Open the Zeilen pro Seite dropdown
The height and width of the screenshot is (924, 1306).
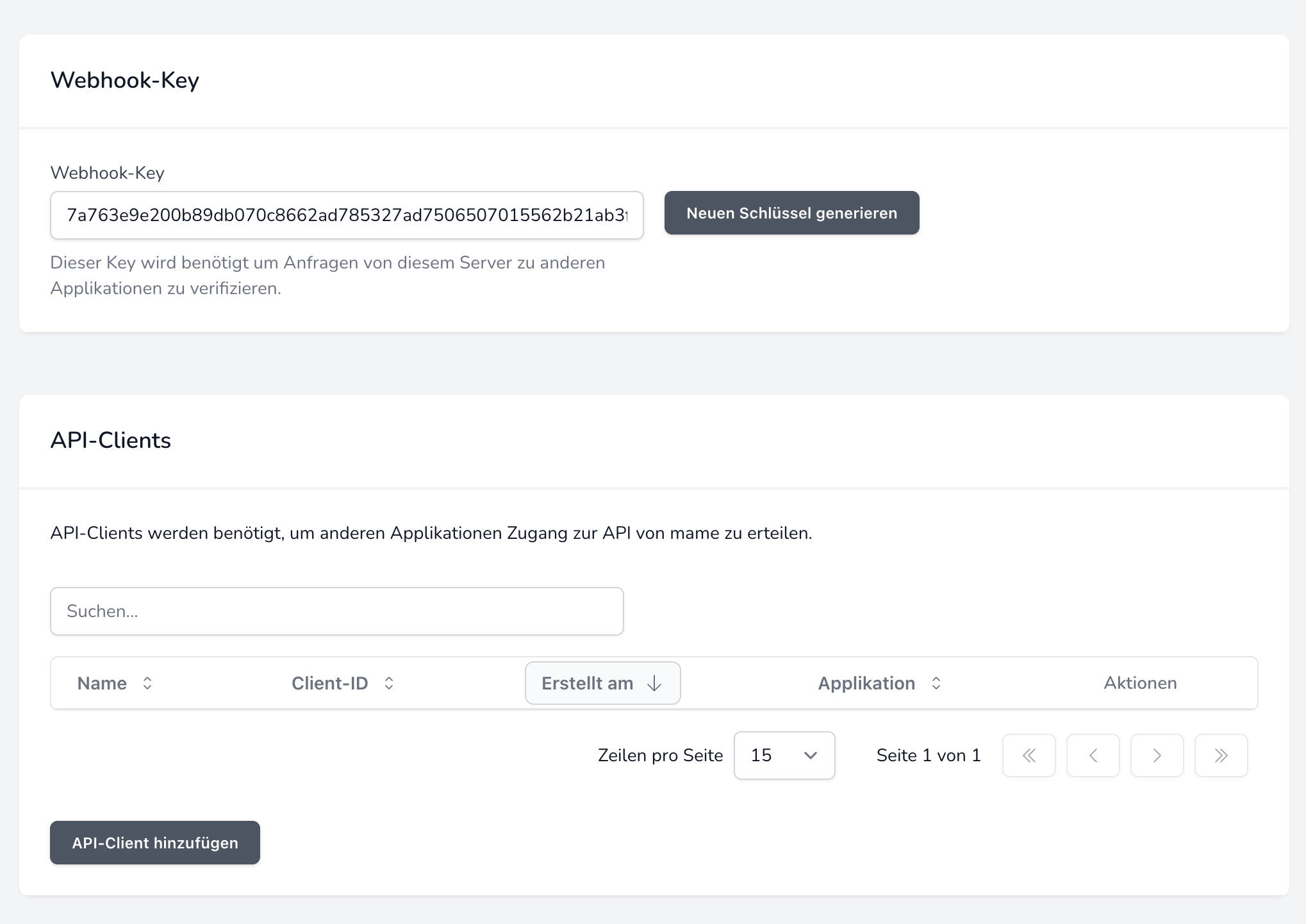pyautogui.click(x=784, y=755)
